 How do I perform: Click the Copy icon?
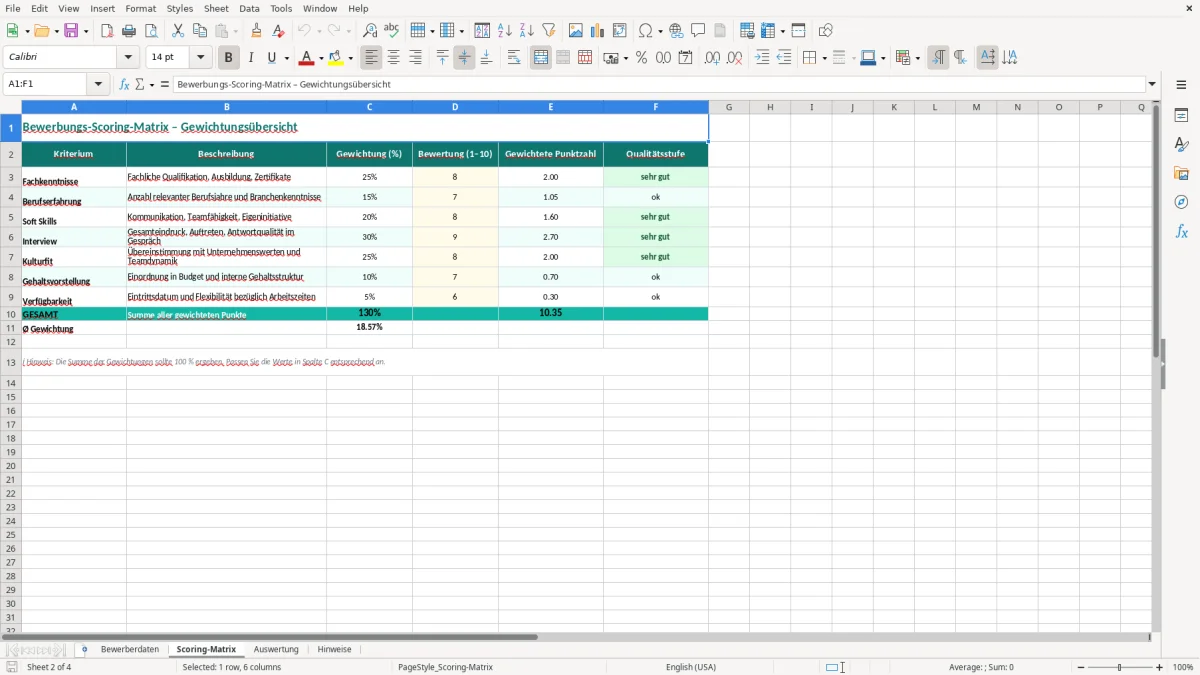pyautogui.click(x=200, y=31)
